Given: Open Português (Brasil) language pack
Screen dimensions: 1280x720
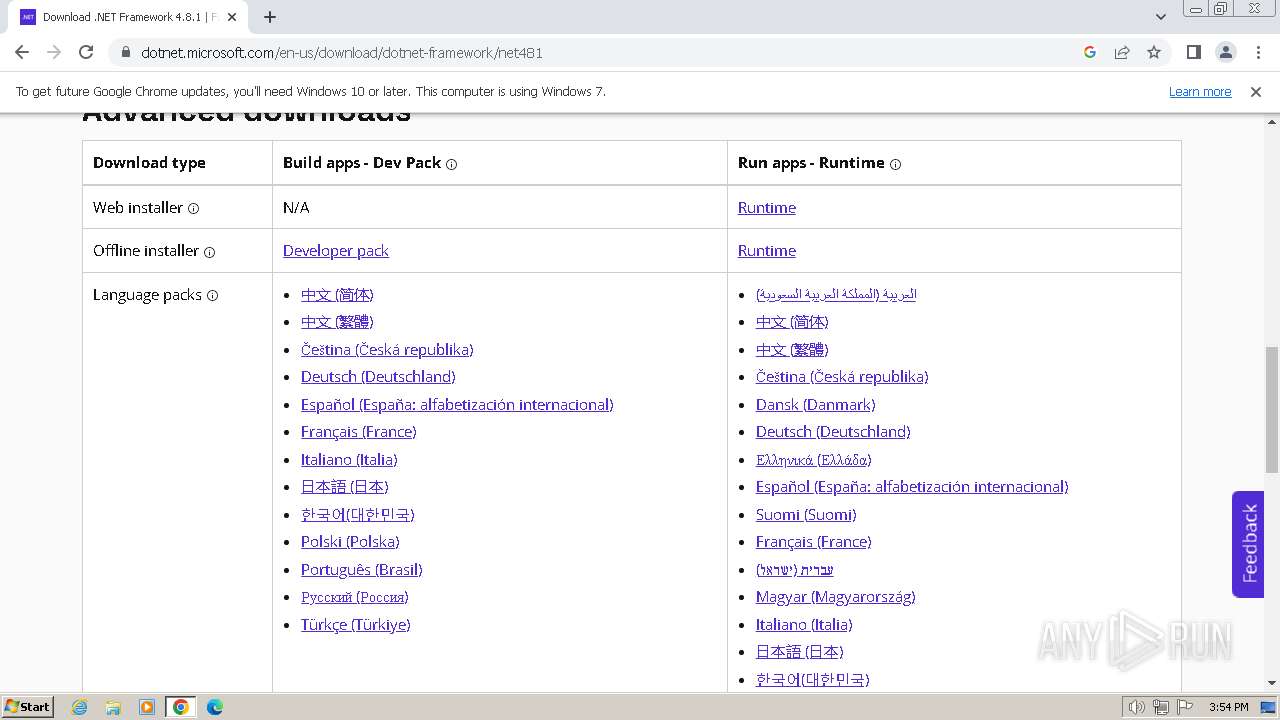Looking at the screenshot, I should coord(362,569).
